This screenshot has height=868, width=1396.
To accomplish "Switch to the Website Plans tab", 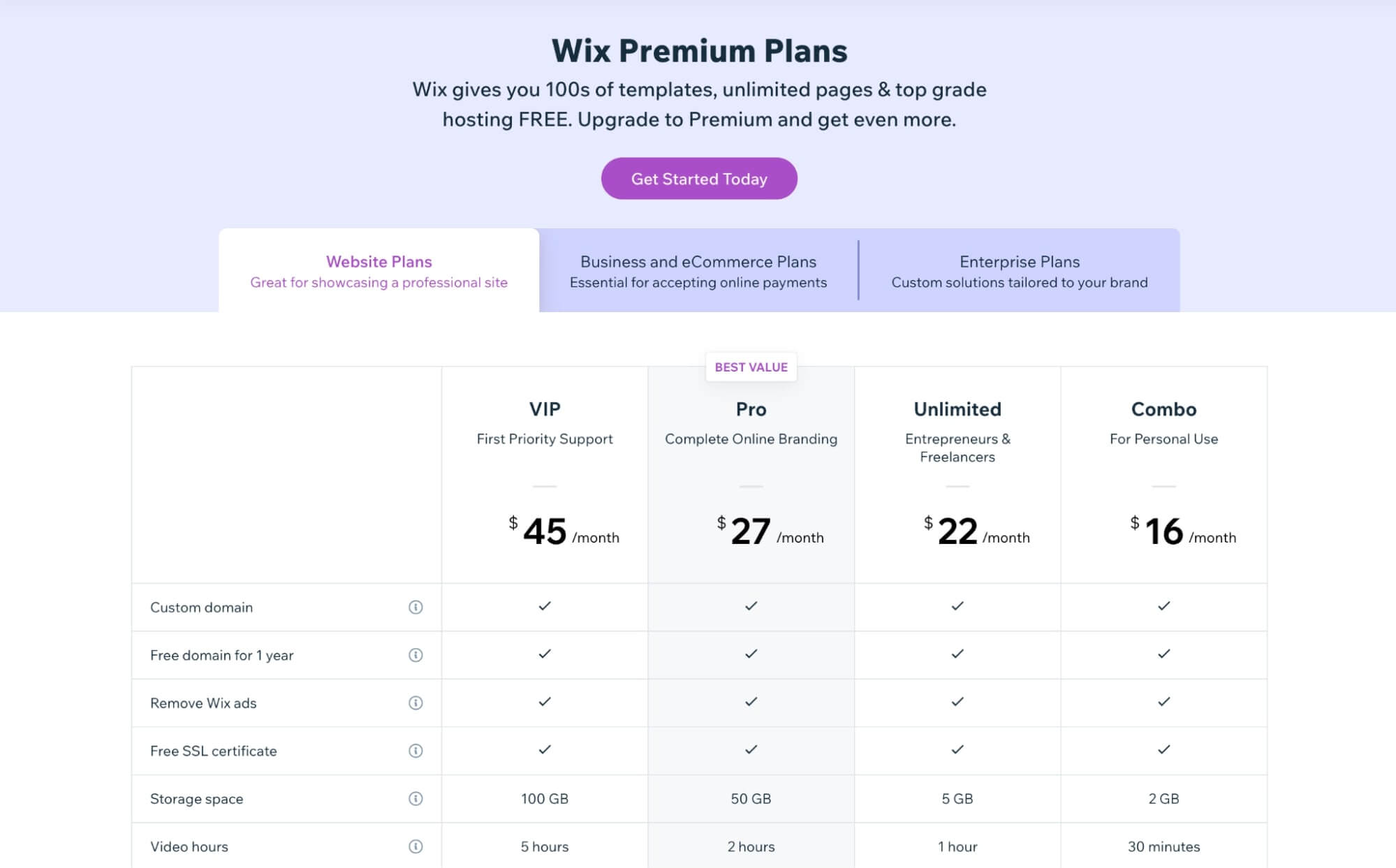I will (x=379, y=271).
